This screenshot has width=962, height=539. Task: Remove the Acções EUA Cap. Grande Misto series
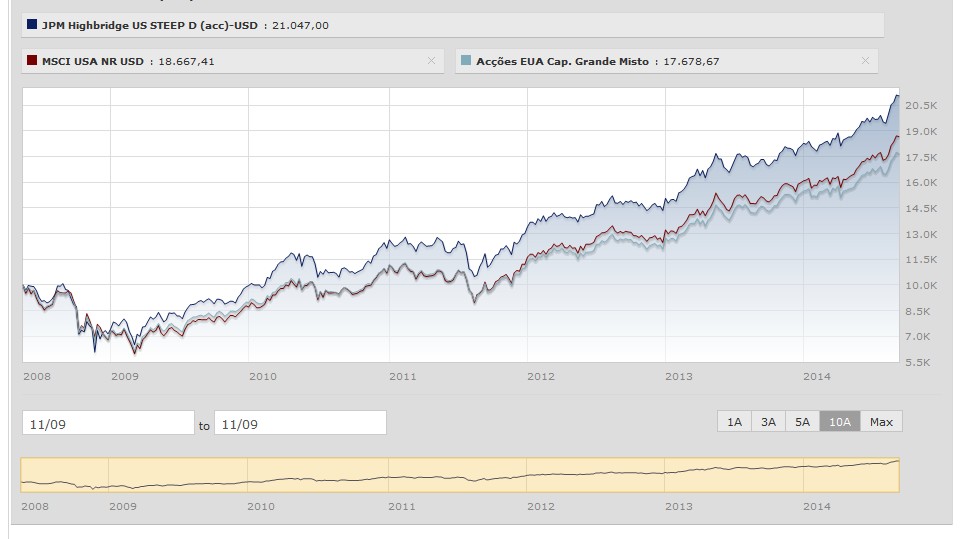(x=865, y=61)
